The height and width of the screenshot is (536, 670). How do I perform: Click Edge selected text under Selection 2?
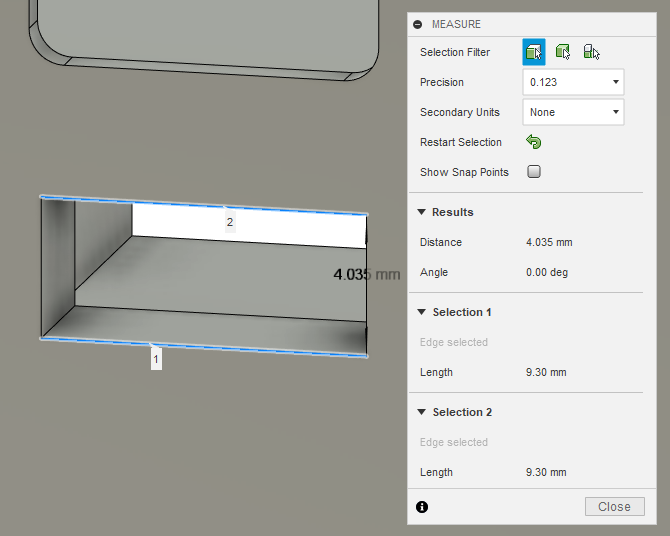tap(454, 442)
